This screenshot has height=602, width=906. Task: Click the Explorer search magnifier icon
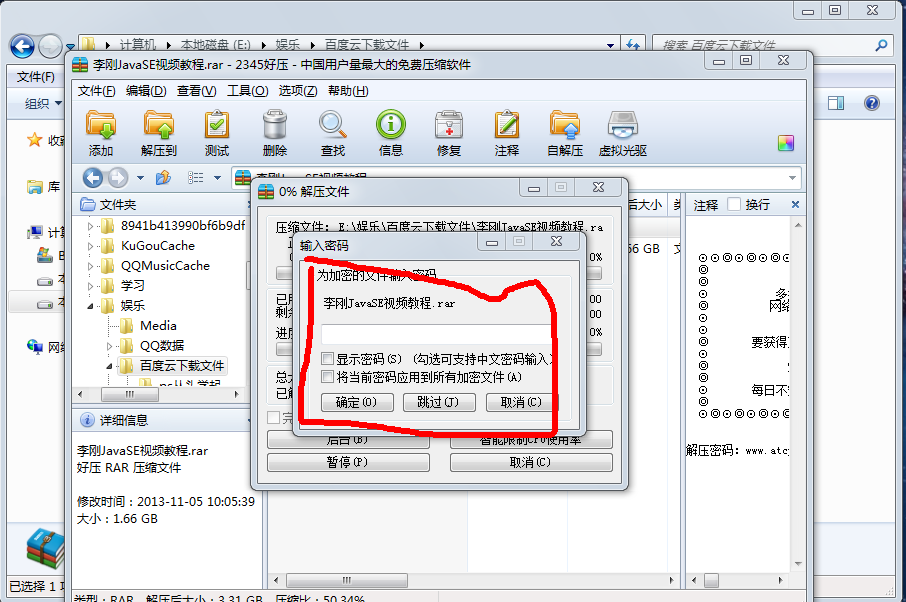[882, 45]
